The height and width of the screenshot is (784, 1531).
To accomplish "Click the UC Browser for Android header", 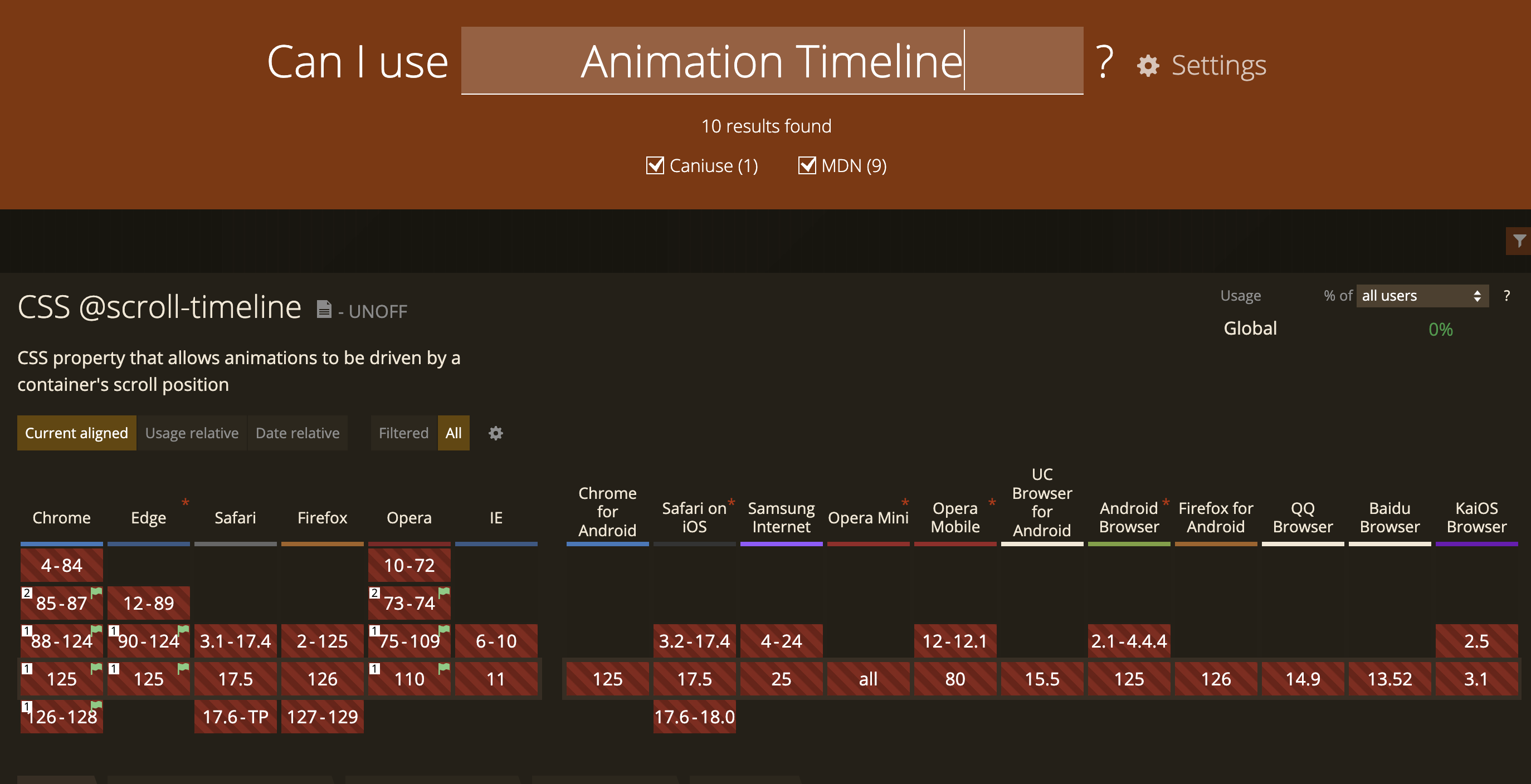I will 1042,502.
